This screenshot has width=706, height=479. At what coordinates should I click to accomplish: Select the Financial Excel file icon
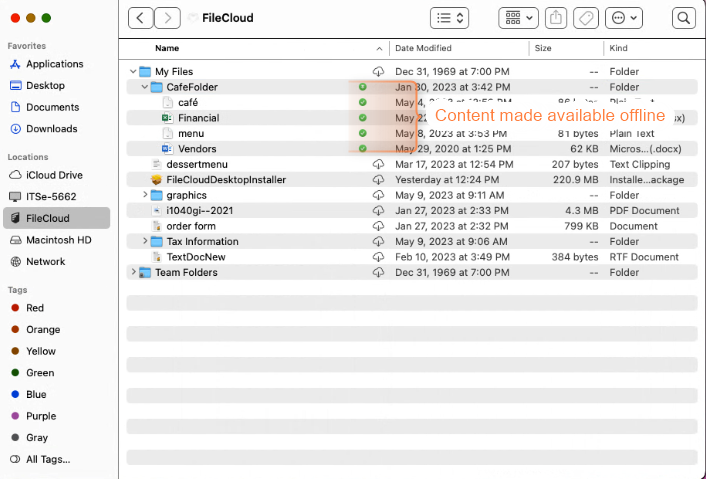tap(167, 118)
